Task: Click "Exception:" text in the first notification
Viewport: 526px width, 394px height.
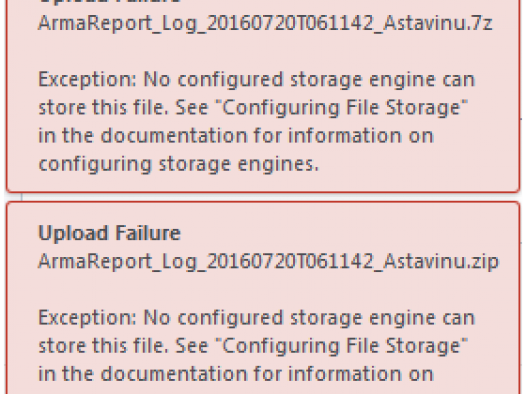Action: tap(88, 80)
